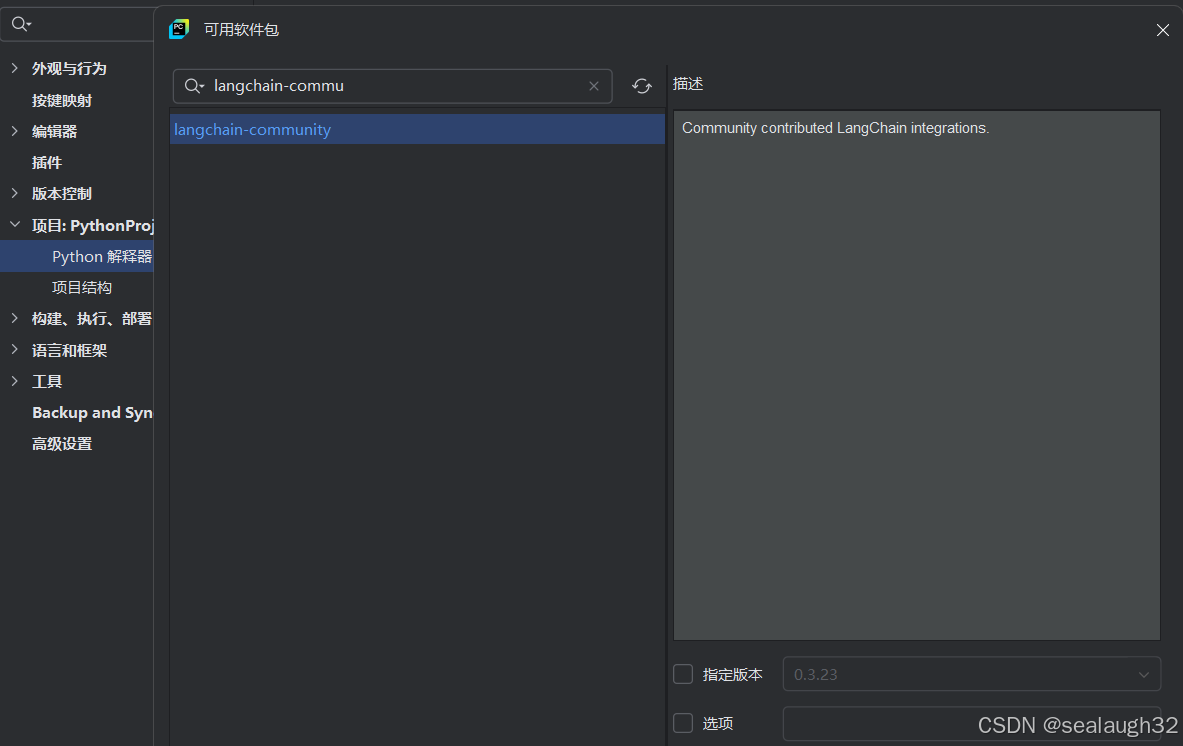Select 项目结构 settings item
1183x746 pixels.
(x=81, y=287)
